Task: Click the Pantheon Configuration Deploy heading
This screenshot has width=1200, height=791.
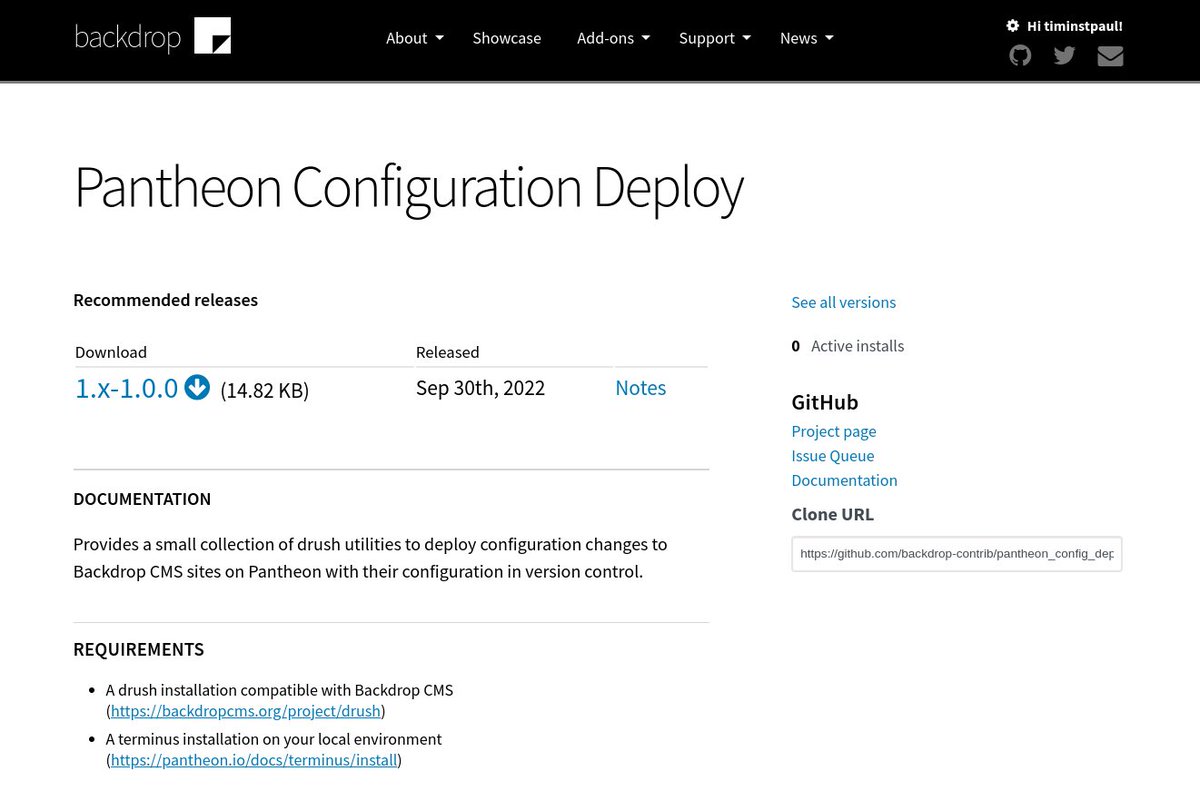Action: tap(409, 187)
